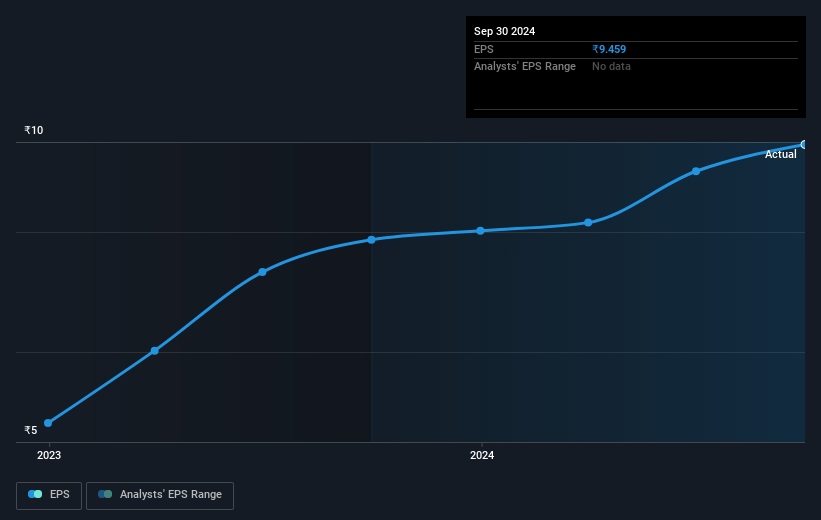Select the sixth EPS data point after 2024
Viewport: 821px width, 520px height.
(588, 223)
